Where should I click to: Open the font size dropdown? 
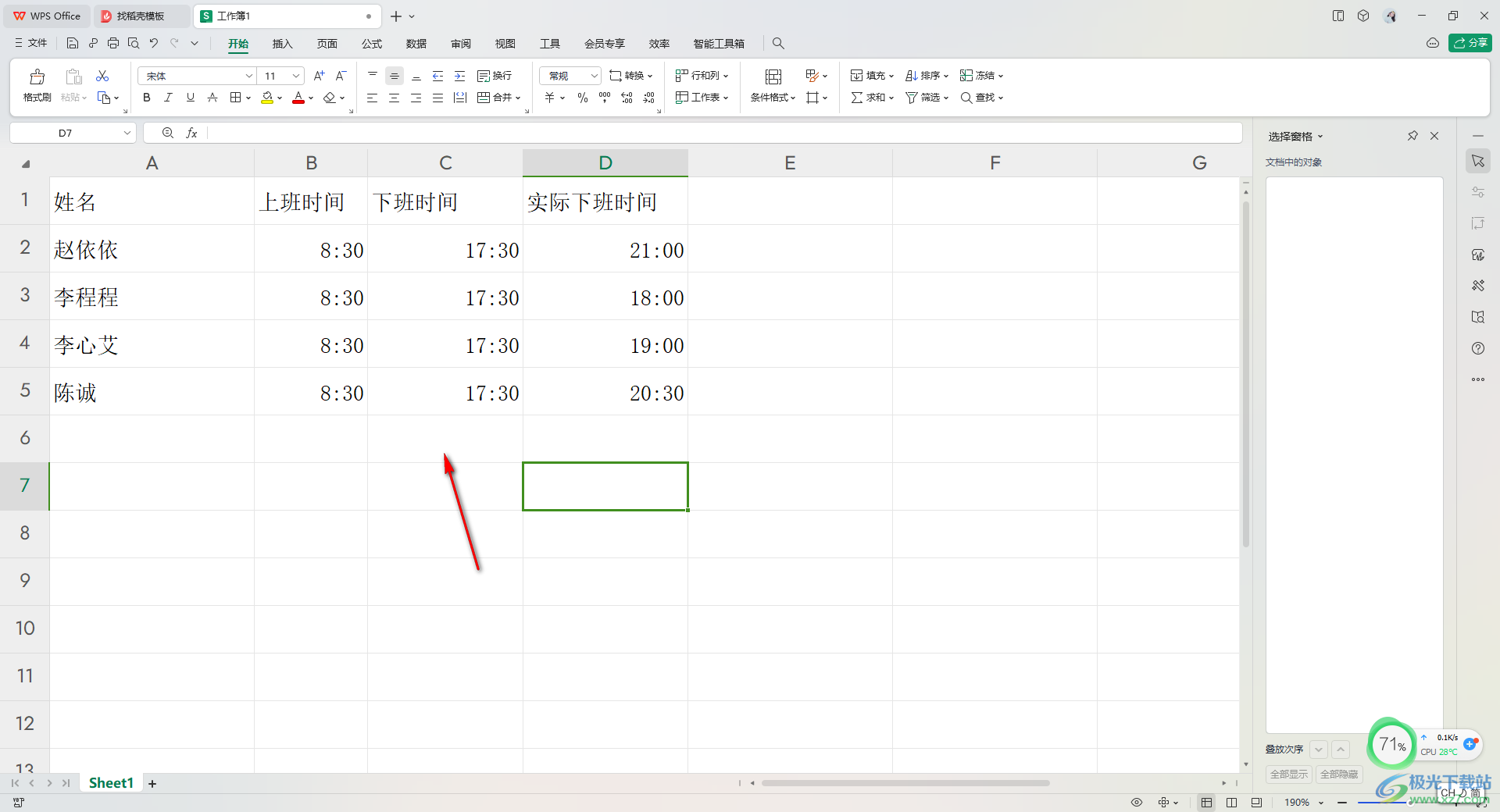coord(296,76)
